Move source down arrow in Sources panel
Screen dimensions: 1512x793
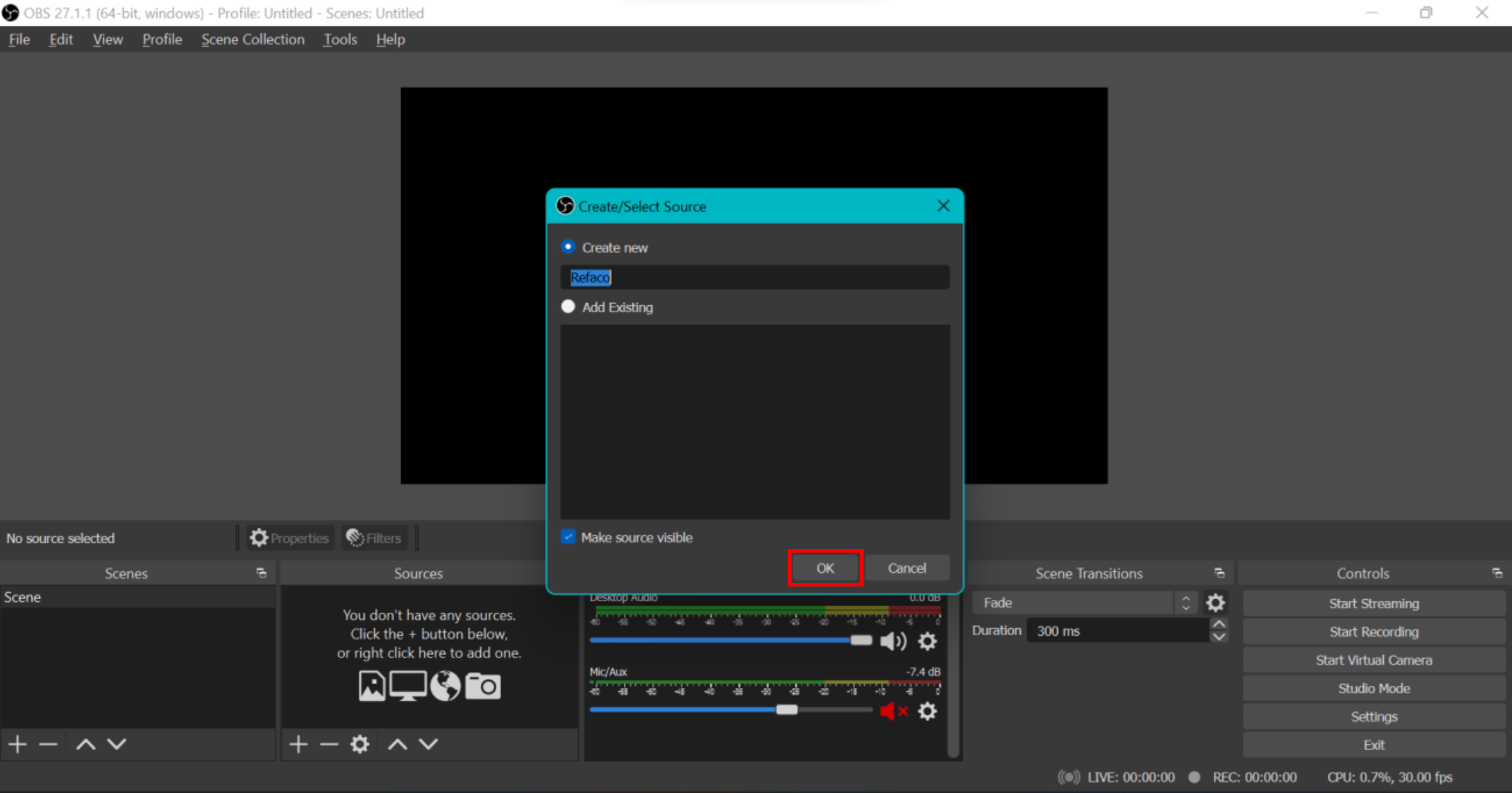429,744
